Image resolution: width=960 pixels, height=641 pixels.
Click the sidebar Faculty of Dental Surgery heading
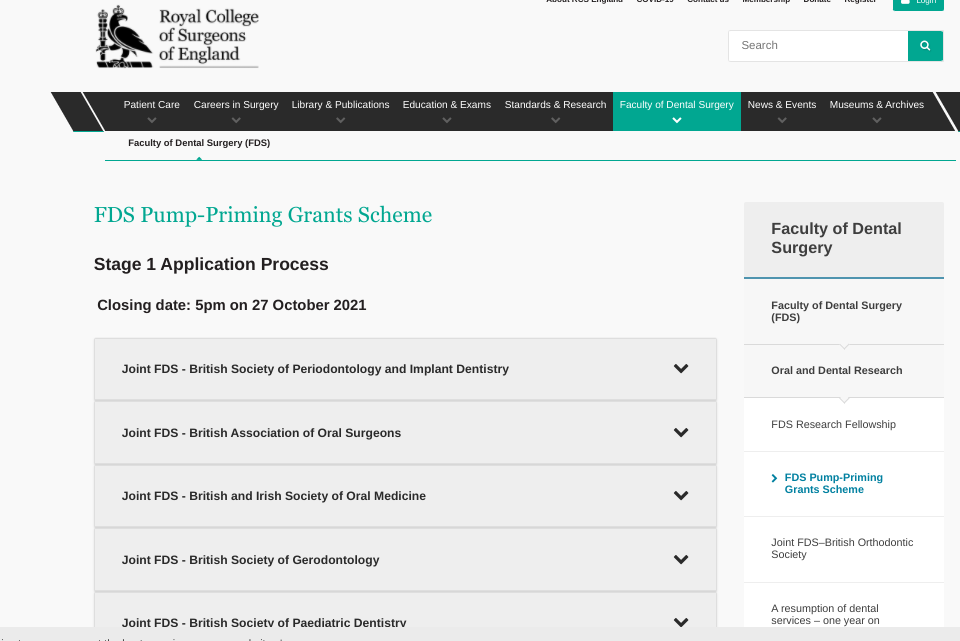836,238
